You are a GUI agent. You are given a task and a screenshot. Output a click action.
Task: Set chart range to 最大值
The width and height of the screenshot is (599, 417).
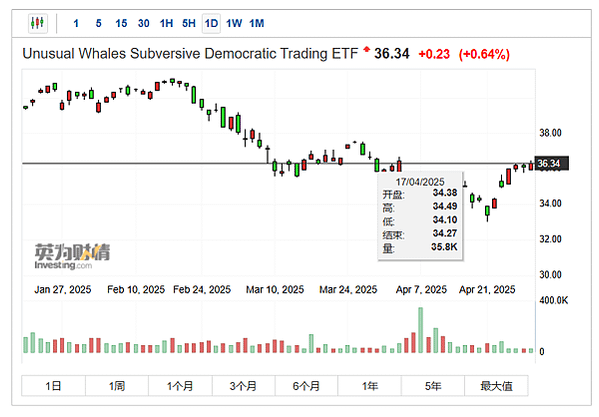pos(496,386)
